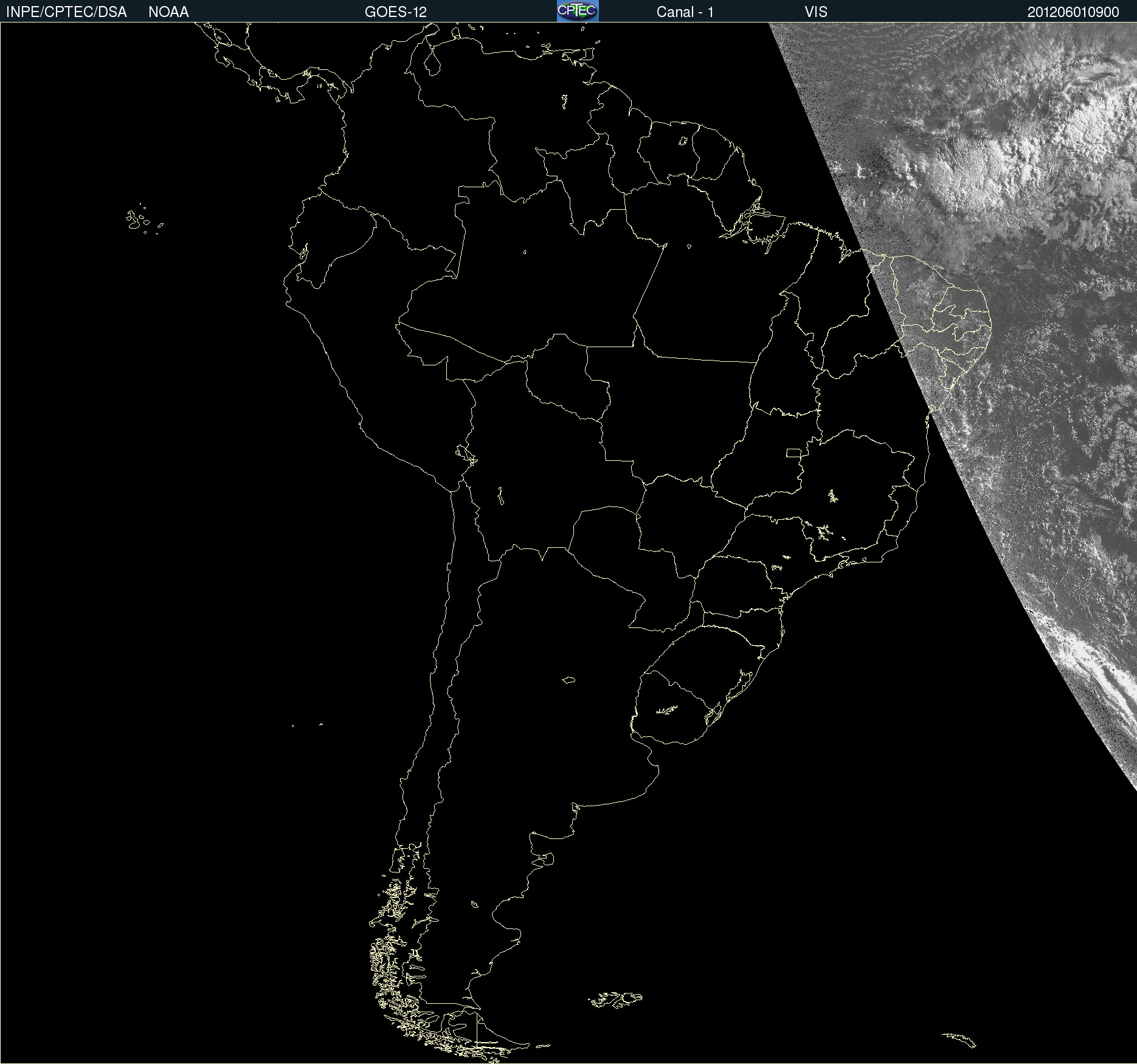Click the CPTEC logo in header

(x=578, y=11)
